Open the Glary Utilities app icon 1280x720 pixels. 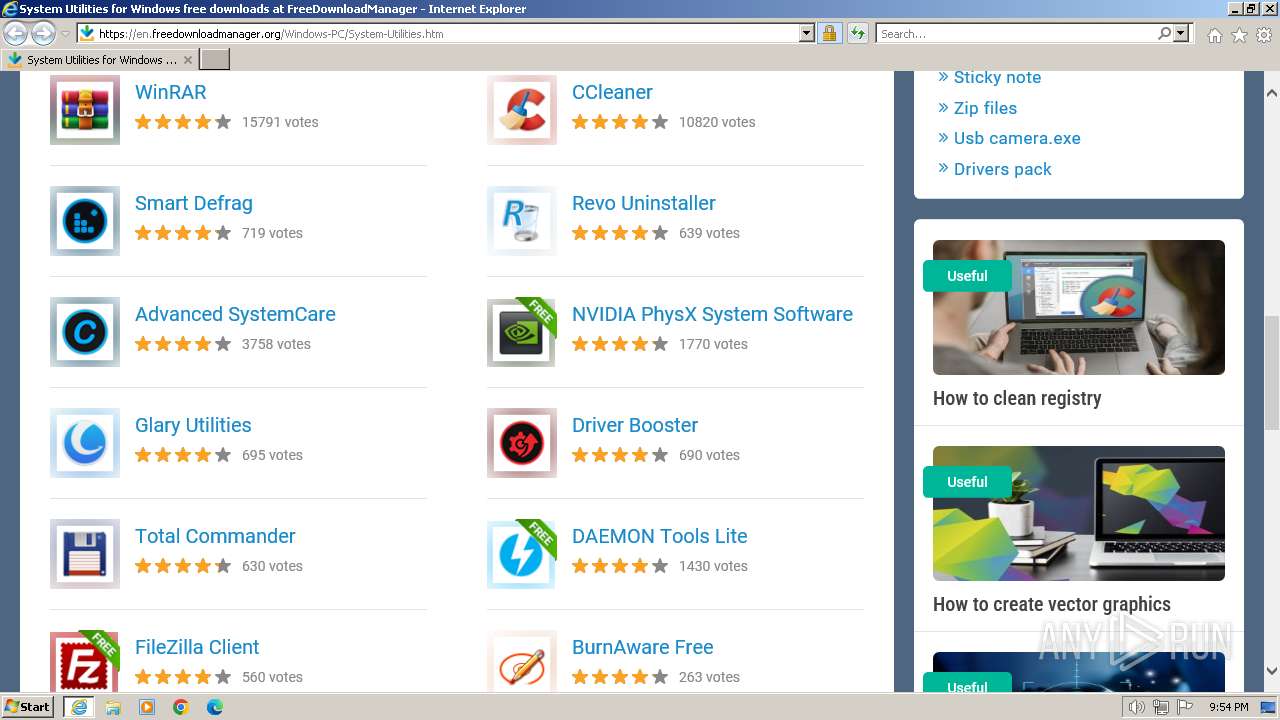click(85, 443)
